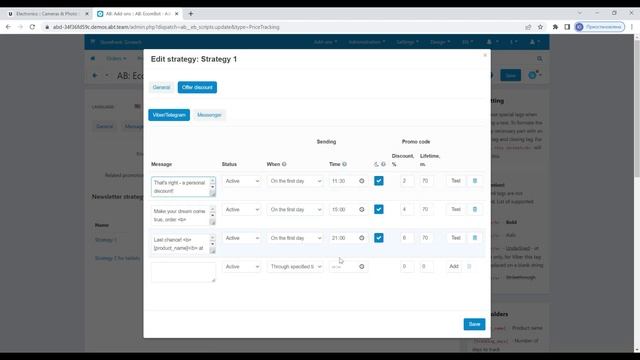Toggle night checkbox for 21:00 message
Screen dimensions: 640x360
pos(379,238)
